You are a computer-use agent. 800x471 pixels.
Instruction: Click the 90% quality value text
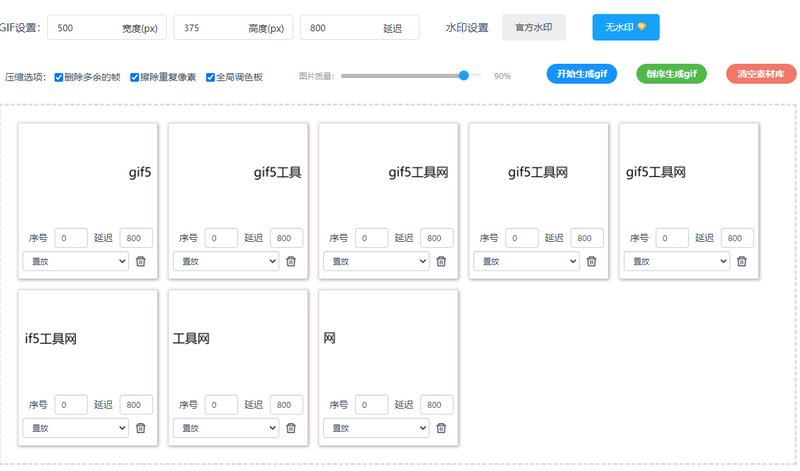click(503, 76)
